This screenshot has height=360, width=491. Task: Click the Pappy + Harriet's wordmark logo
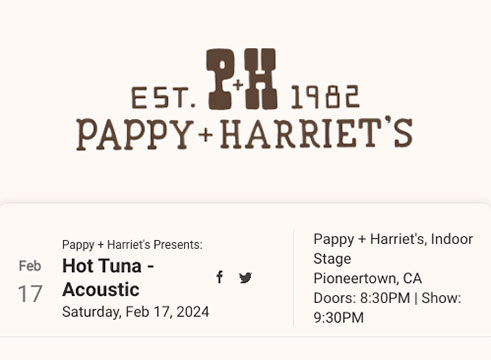pyautogui.click(x=245, y=134)
